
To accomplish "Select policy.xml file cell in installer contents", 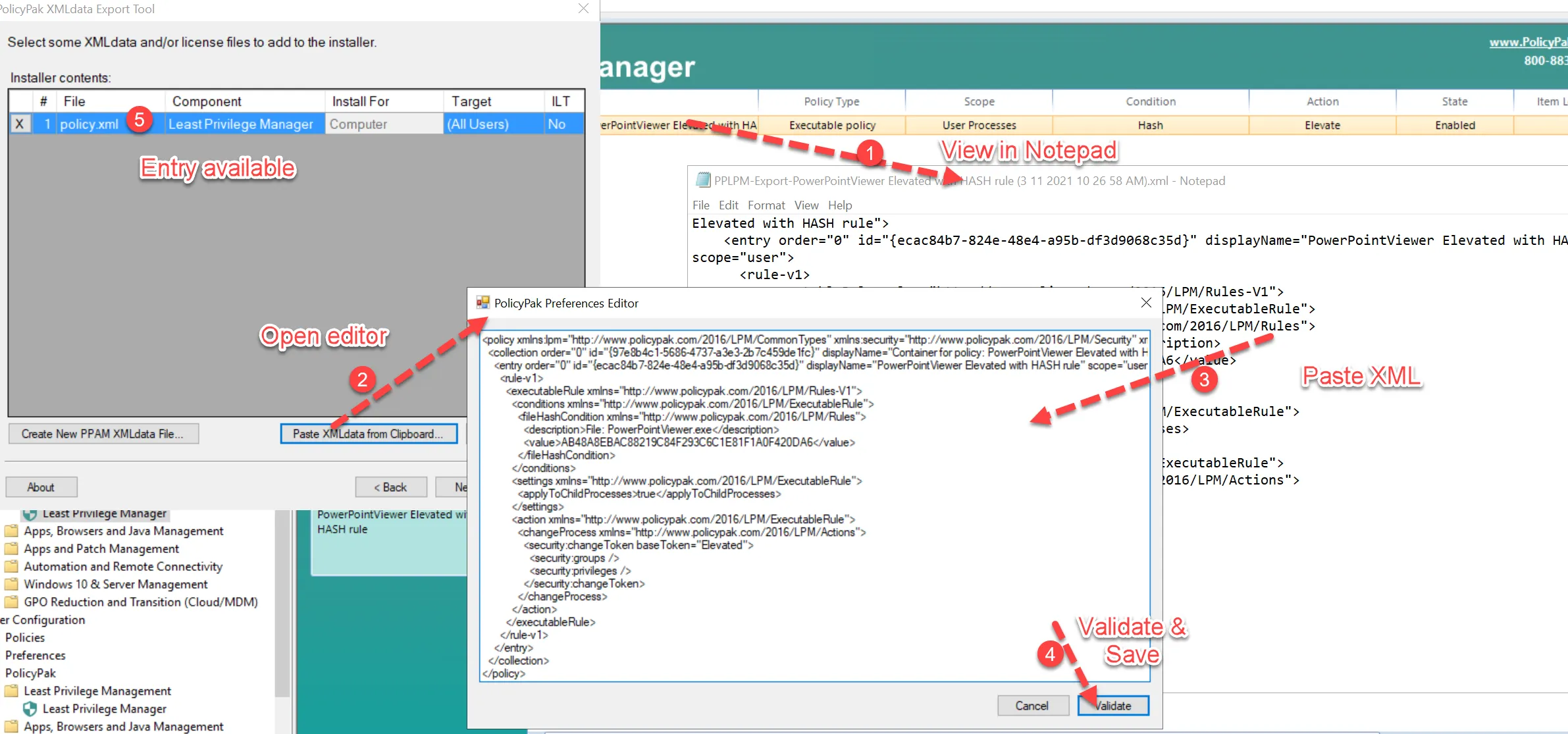I will coord(110,124).
